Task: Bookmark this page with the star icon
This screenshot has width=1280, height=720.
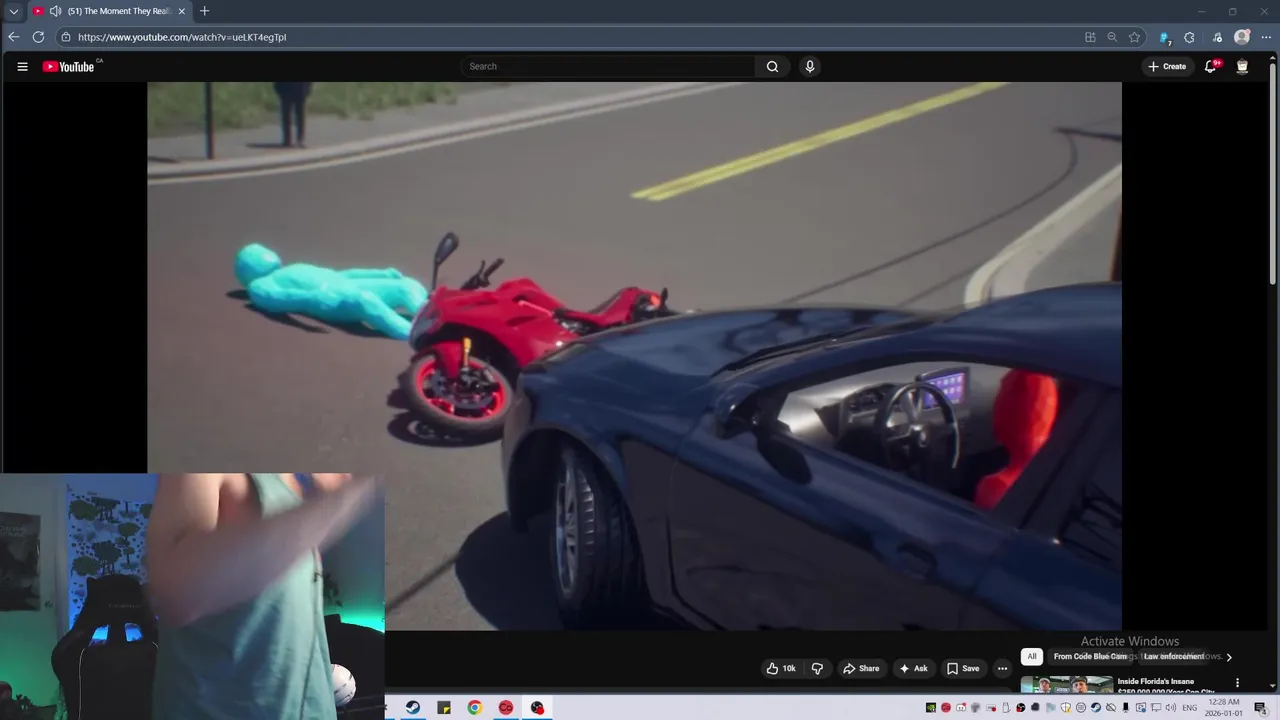Action: [x=1134, y=37]
